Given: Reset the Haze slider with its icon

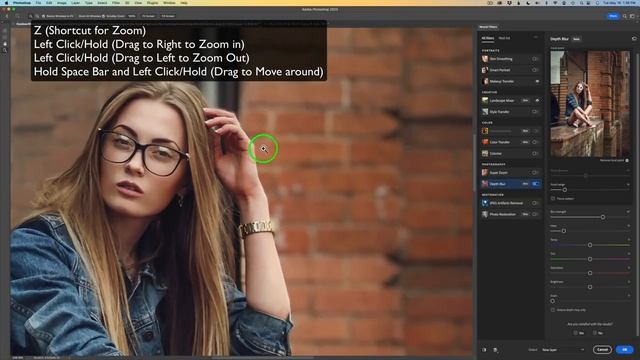Looking at the screenshot, I should [x=628, y=226].
